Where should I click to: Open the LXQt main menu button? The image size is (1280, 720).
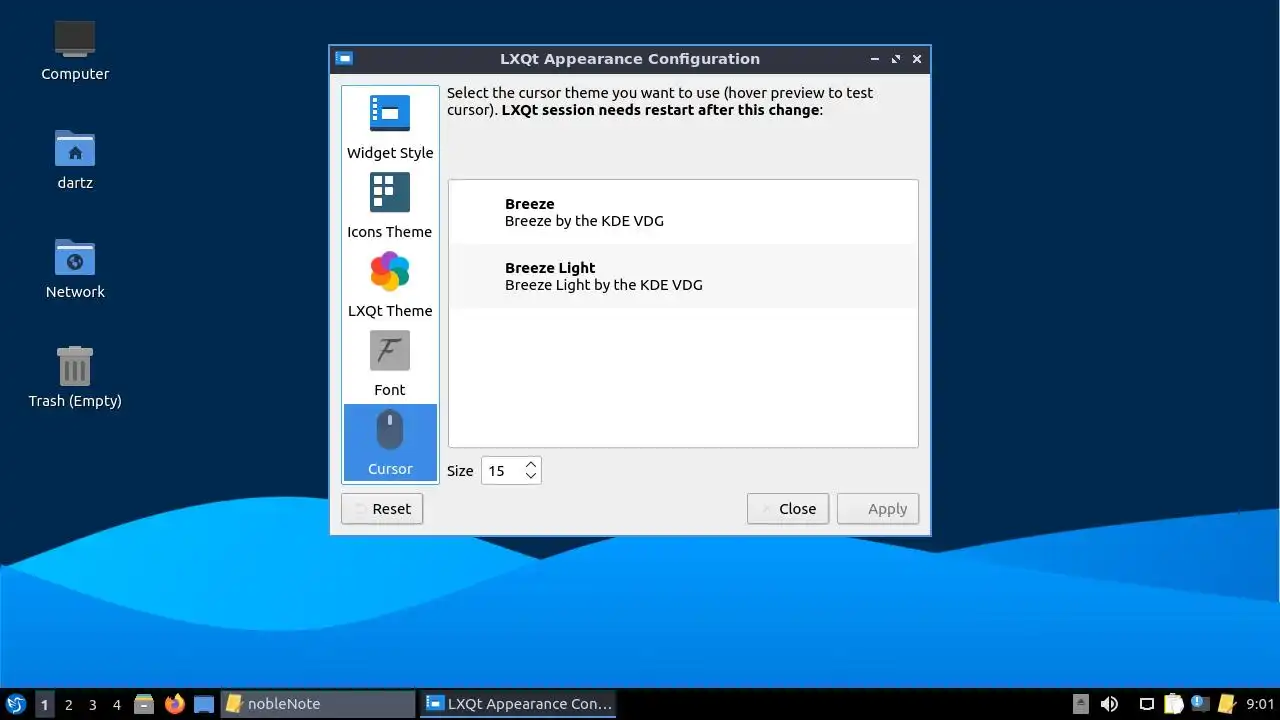tap(16, 704)
